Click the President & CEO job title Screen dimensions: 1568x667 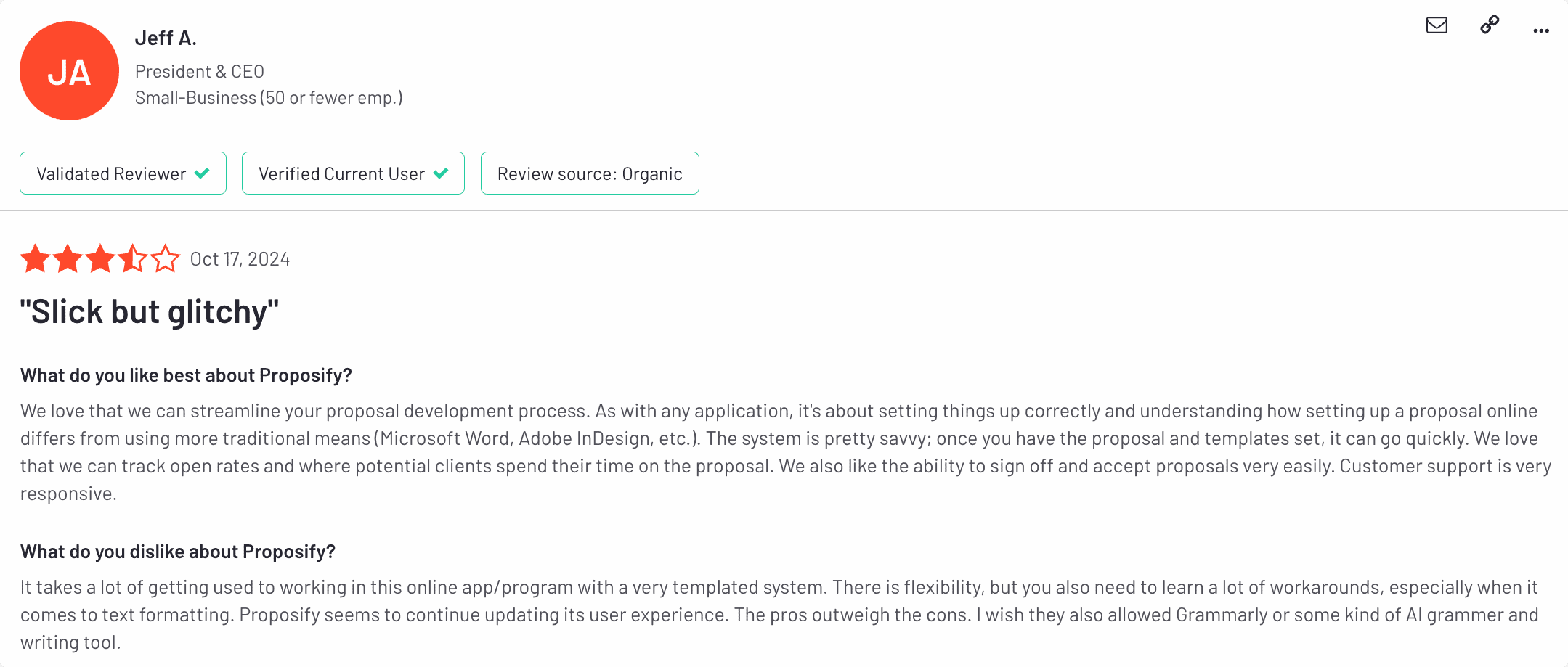click(x=200, y=72)
